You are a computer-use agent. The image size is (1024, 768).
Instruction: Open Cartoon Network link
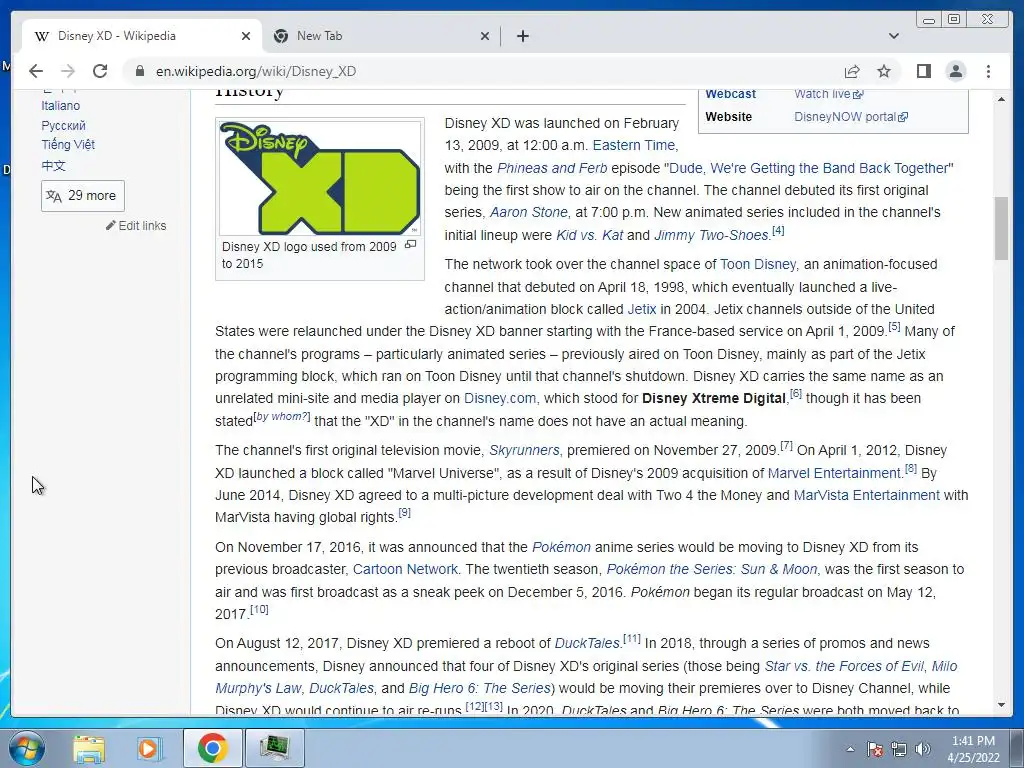pos(405,569)
